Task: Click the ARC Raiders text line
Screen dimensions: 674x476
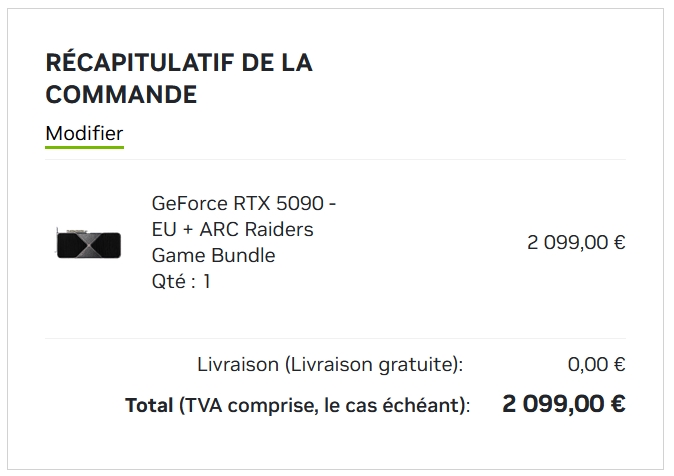Action: click(248, 229)
